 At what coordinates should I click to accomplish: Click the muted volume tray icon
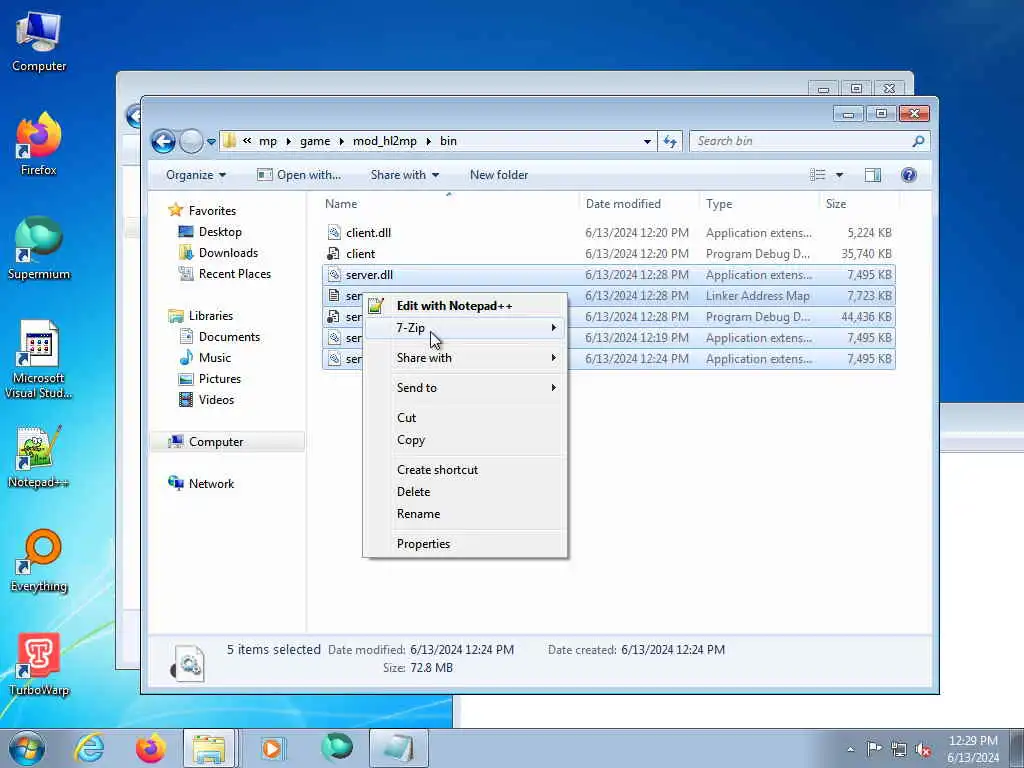pyautogui.click(x=923, y=749)
